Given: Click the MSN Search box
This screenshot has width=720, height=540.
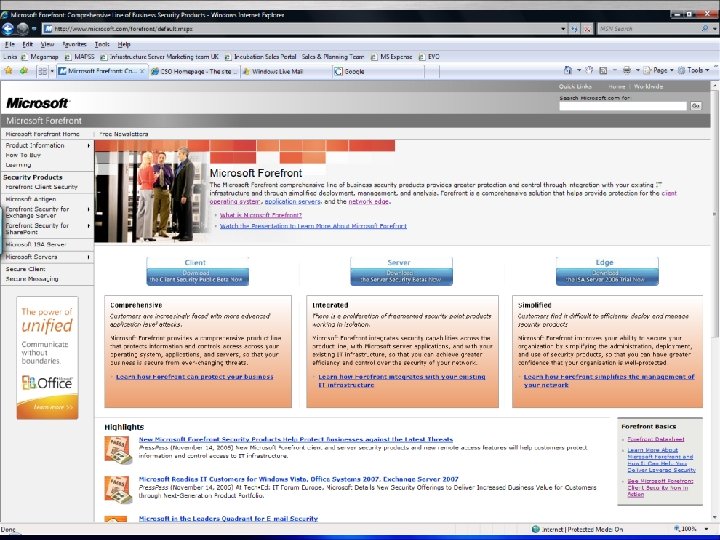Looking at the screenshot, I should (650, 28).
